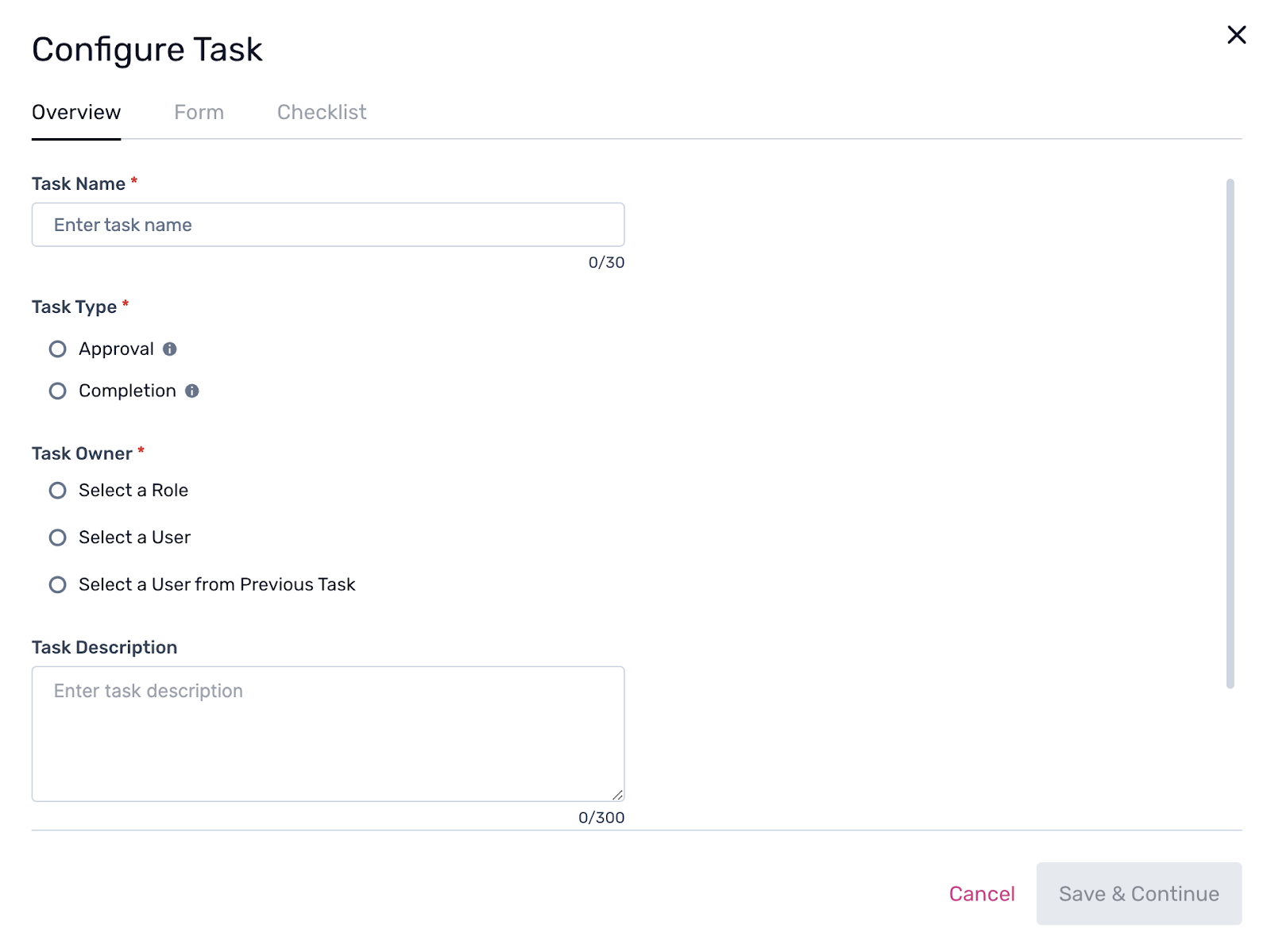The height and width of the screenshot is (952, 1271).
Task: Click the Cancel link
Action: coord(982,894)
